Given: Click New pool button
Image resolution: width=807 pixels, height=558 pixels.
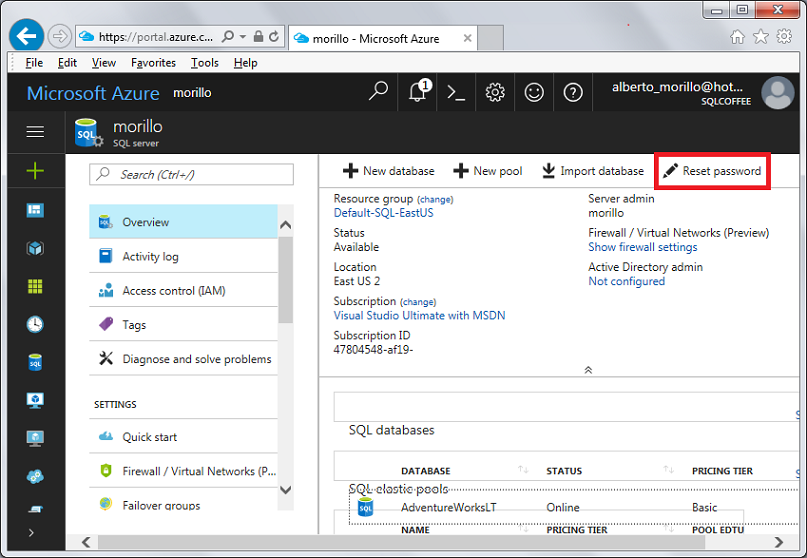Looking at the screenshot, I should [488, 171].
